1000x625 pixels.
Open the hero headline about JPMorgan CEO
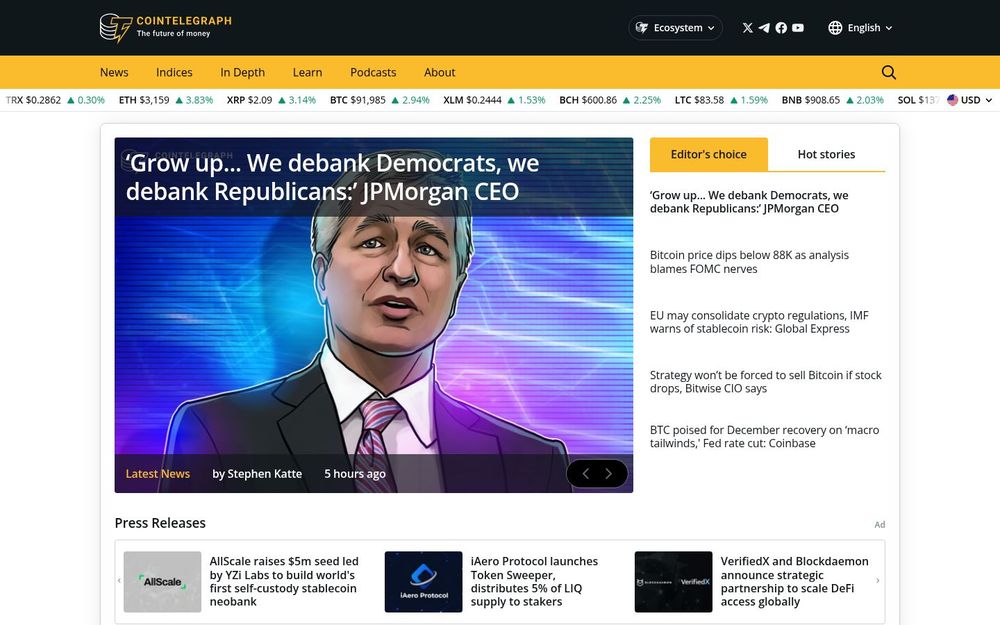pos(332,177)
